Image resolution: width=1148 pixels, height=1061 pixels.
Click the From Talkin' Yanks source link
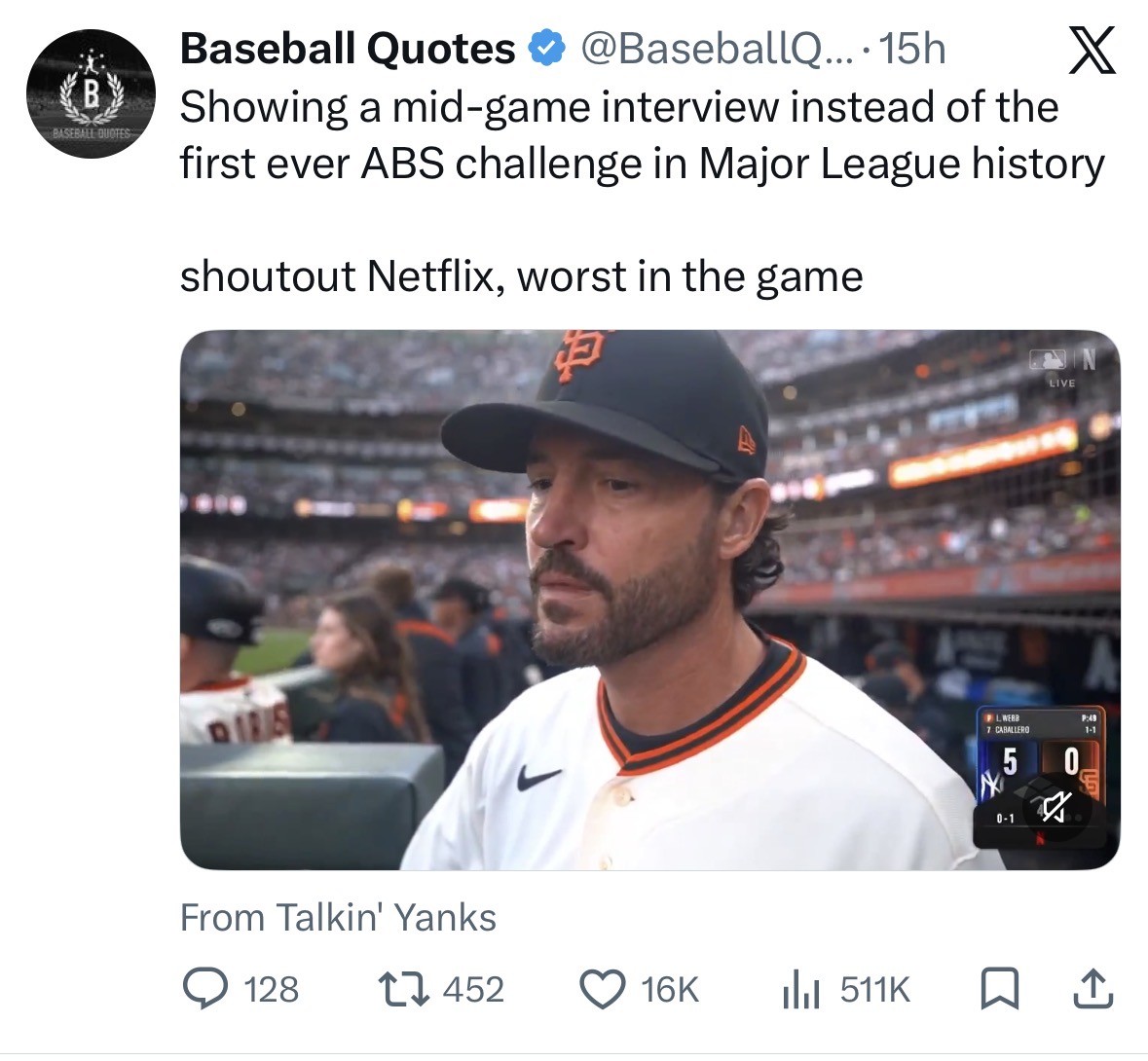pos(338,917)
